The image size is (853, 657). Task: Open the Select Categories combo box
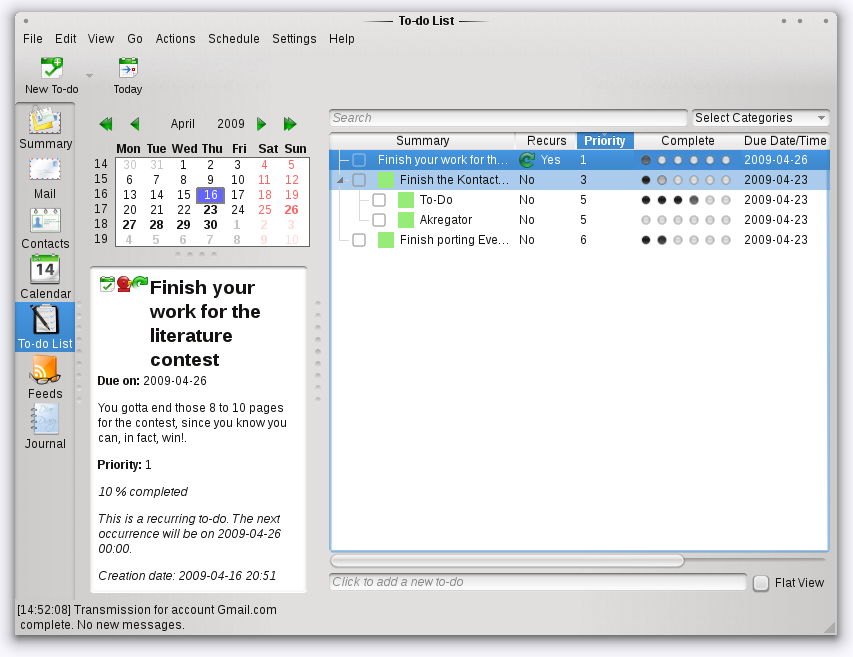pyautogui.click(x=761, y=118)
